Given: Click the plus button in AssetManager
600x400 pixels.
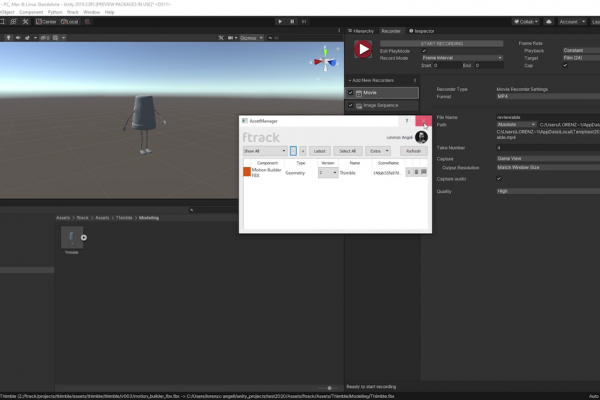Looking at the screenshot, I should coord(302,151).
